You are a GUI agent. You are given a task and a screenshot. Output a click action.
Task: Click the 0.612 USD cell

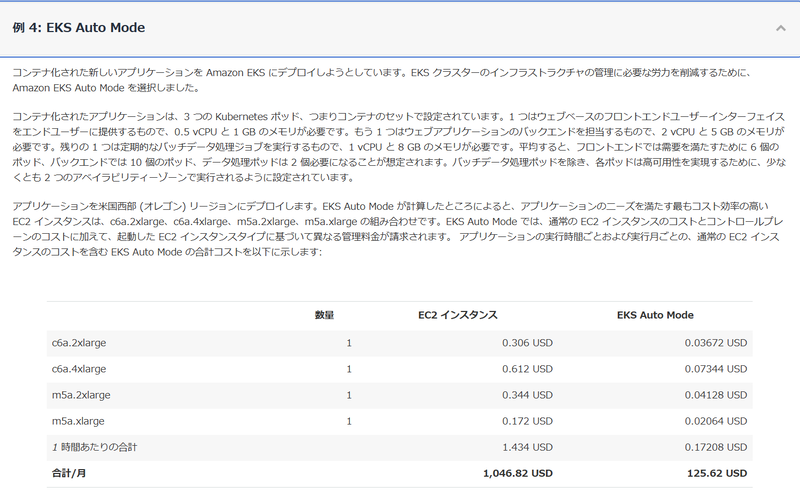coord(527,369)
